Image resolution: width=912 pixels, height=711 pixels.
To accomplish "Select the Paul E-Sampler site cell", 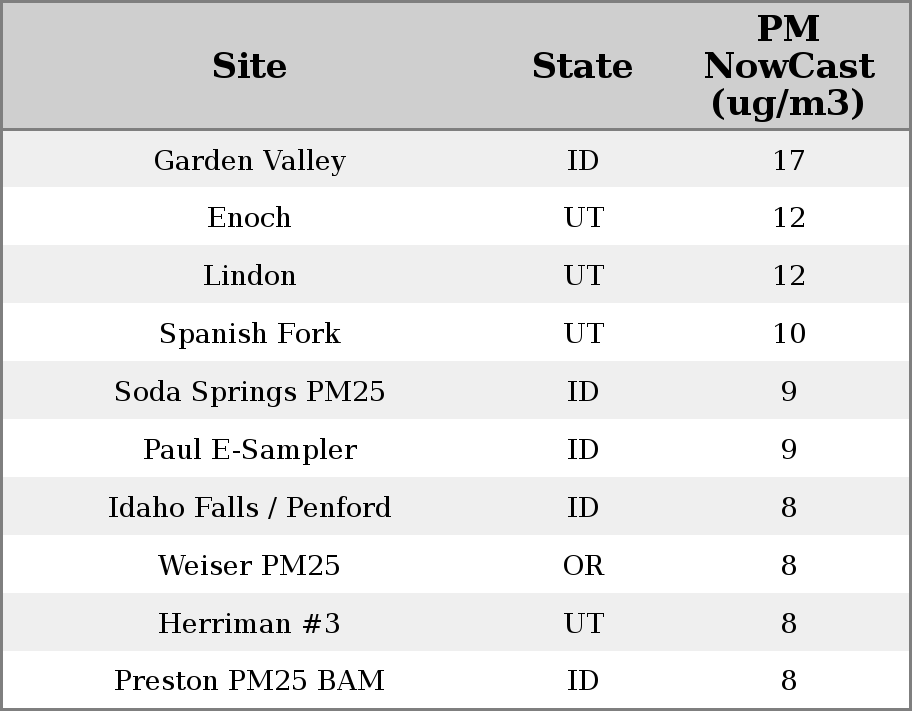I will pos(249,450).
